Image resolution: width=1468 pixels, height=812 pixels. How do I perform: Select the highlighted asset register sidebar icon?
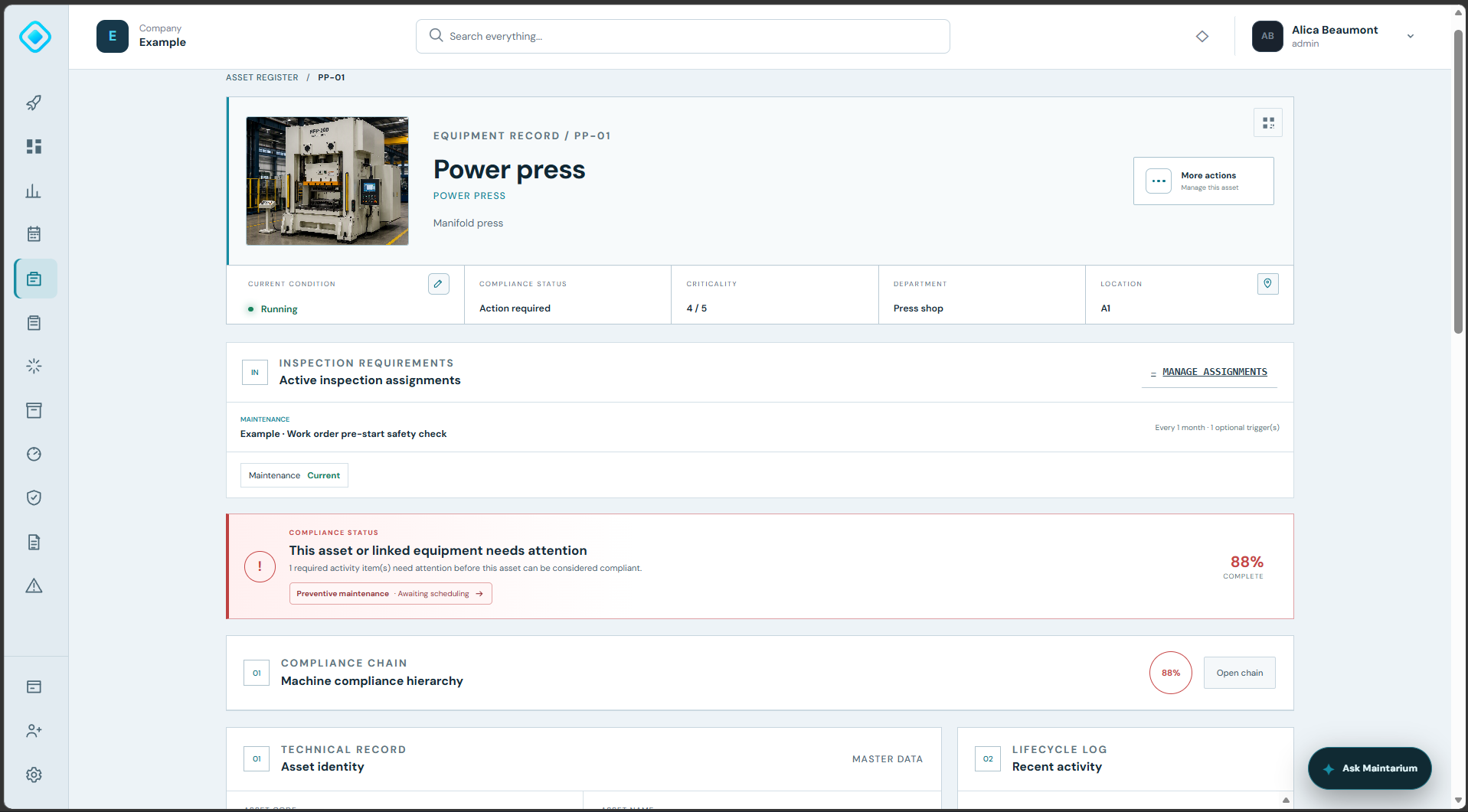pyautogui.click(x=35, y=279)
